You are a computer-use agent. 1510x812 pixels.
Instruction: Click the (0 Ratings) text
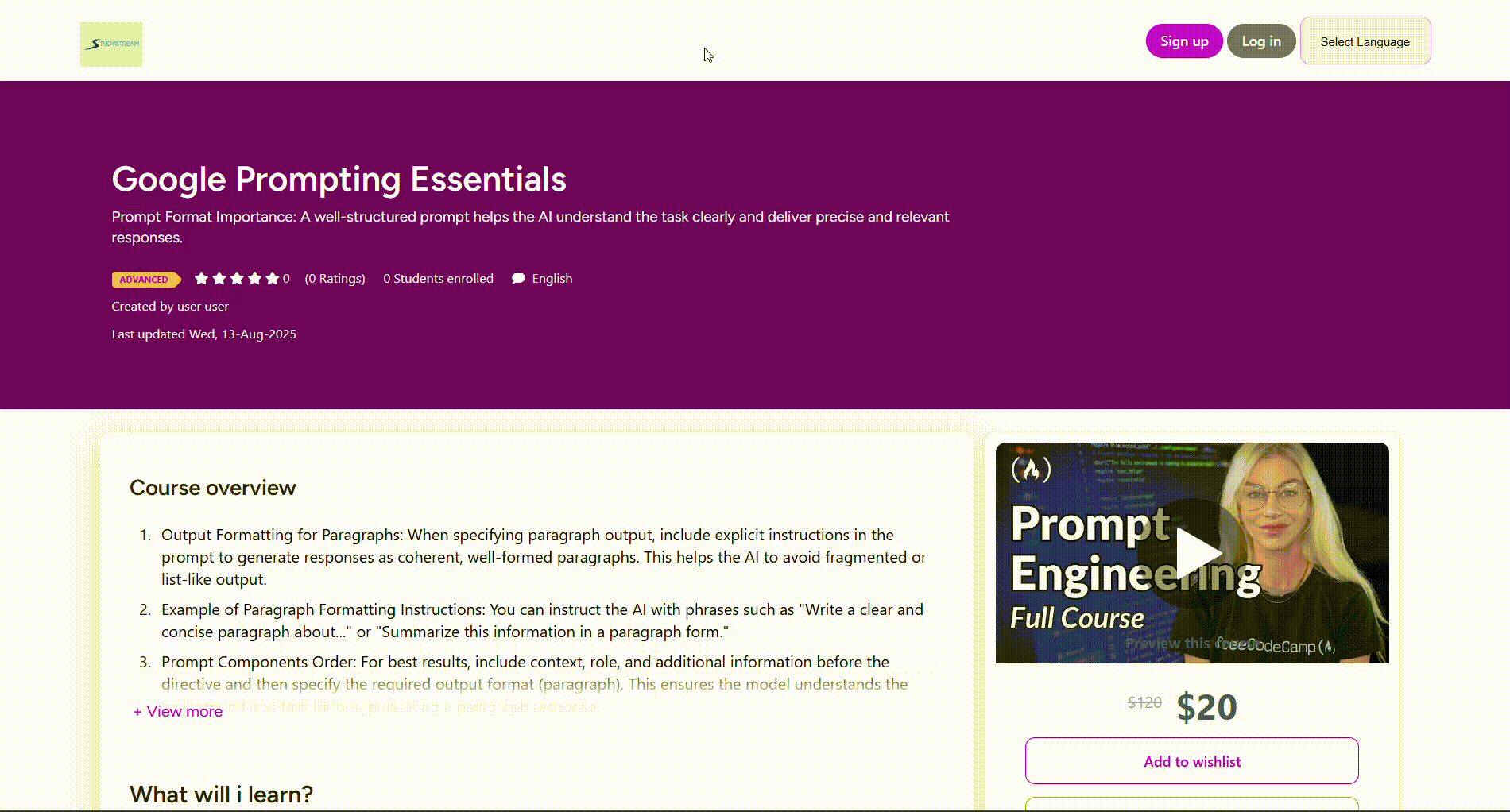(335, 279)
